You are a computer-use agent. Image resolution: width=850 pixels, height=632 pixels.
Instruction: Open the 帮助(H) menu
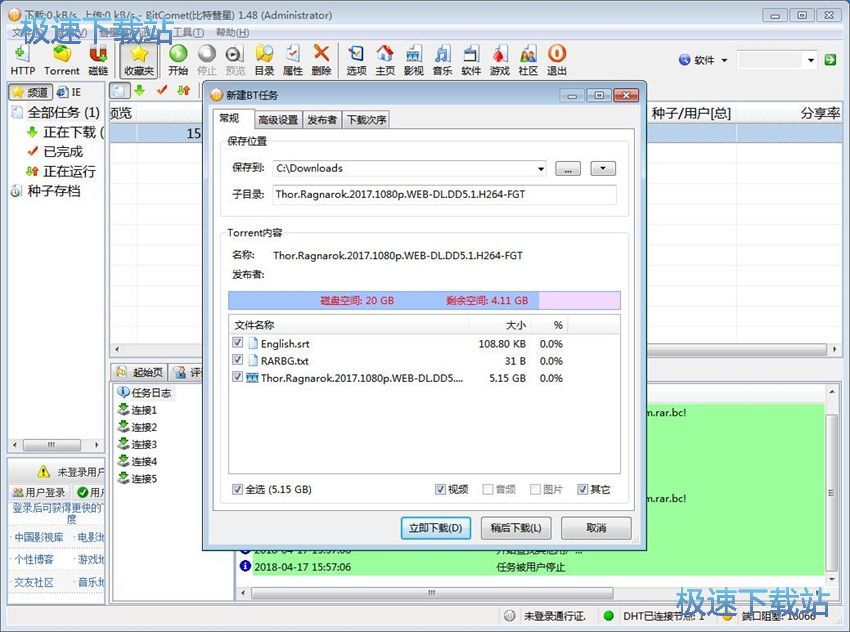[233, 33]
